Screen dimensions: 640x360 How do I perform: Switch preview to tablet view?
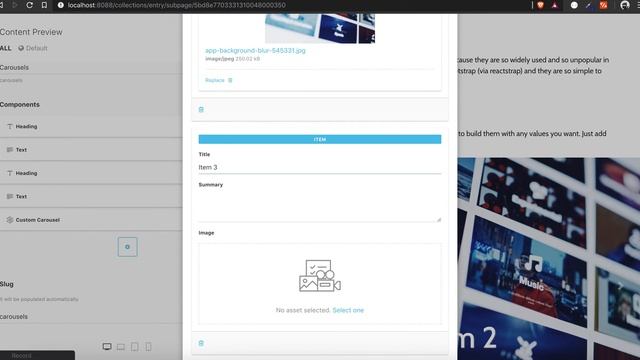coord(135,347)
